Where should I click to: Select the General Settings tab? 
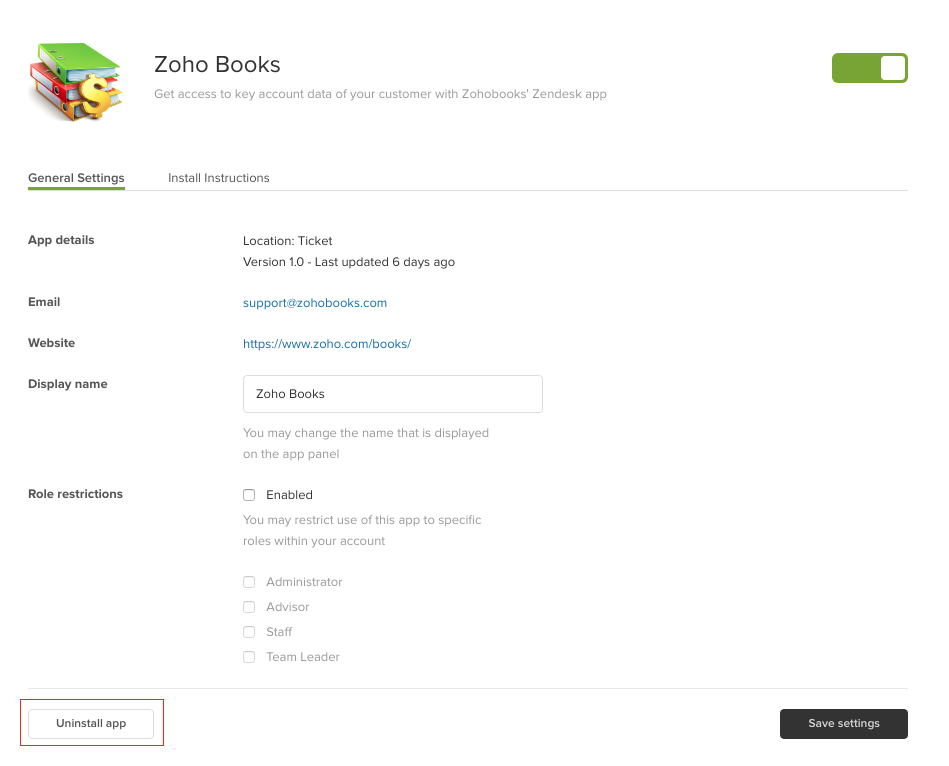tap(76, 178)
